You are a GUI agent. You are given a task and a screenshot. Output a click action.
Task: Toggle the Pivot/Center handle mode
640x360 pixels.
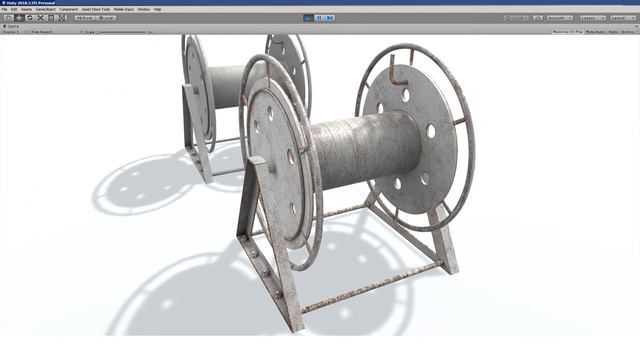coord(85,18)
